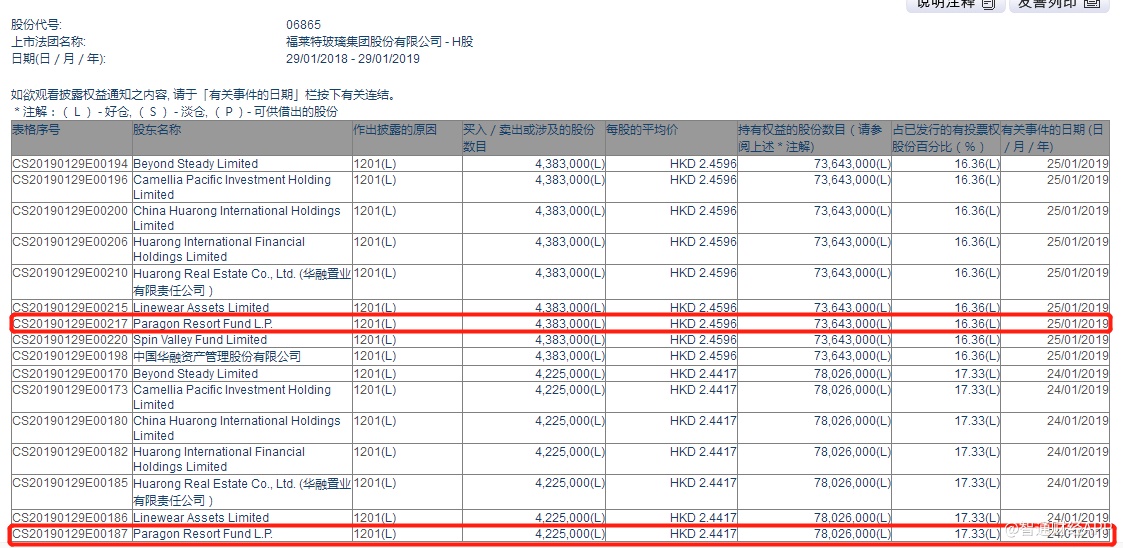Select serial number CS20190129E00198
This screenshot has width=1123, height=548.
(70, 357)
